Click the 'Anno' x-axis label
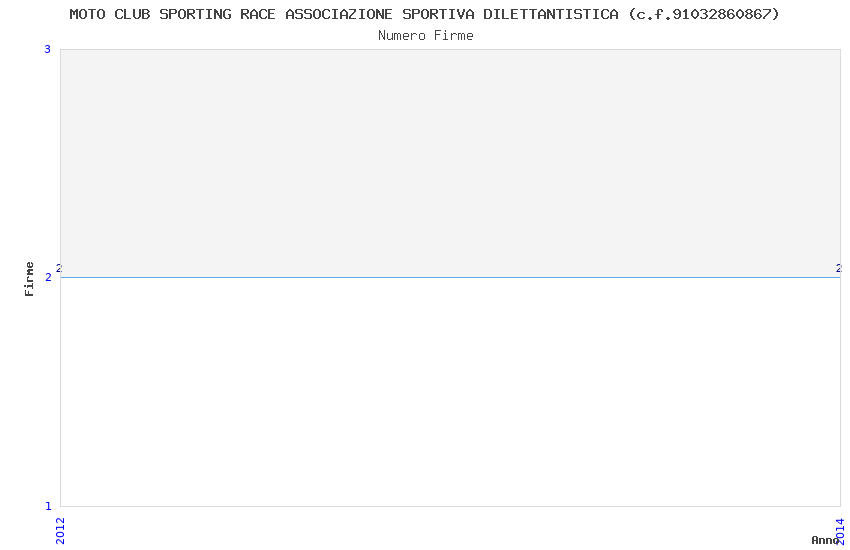This screenshot has width=850, height=550. pyautogui.click(x=825, y=540)
